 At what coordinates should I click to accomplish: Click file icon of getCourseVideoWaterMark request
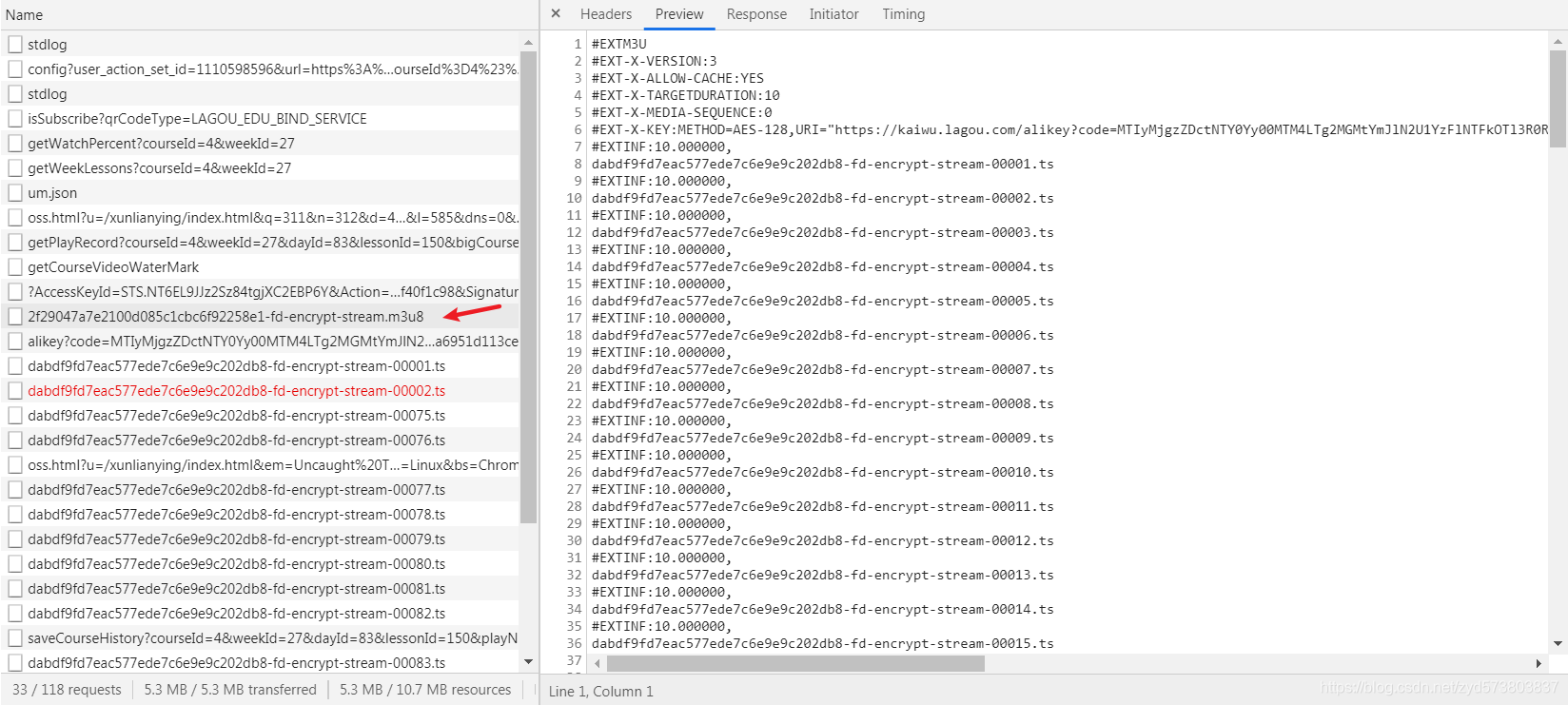tap(15, 267)
